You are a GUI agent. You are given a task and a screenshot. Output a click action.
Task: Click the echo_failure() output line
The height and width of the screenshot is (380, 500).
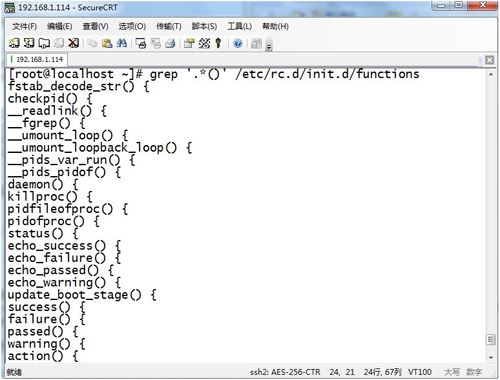coord(64,258)
